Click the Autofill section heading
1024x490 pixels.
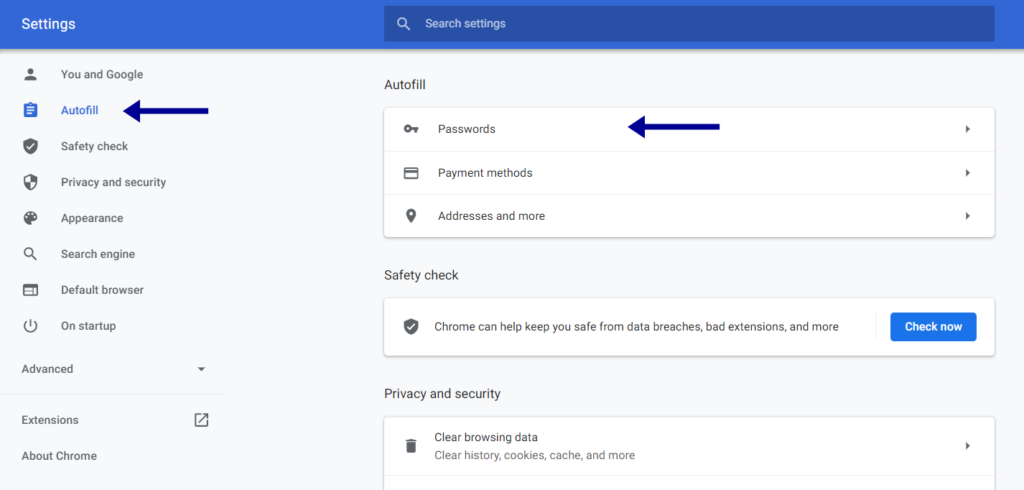click(x=405, y=85)
